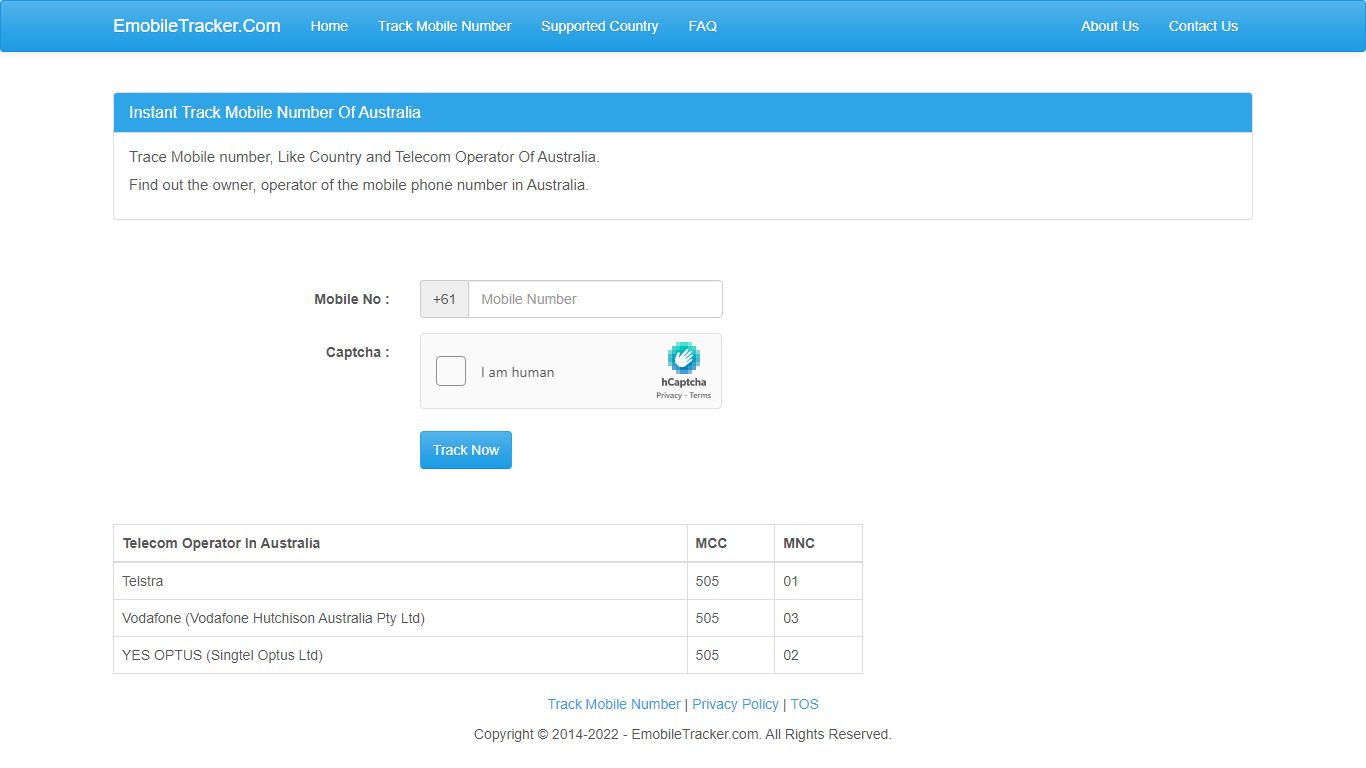This screenshot has height=768, width=1366.
Task: Open hCaptcha Terms link
Action: coord(700,396)
